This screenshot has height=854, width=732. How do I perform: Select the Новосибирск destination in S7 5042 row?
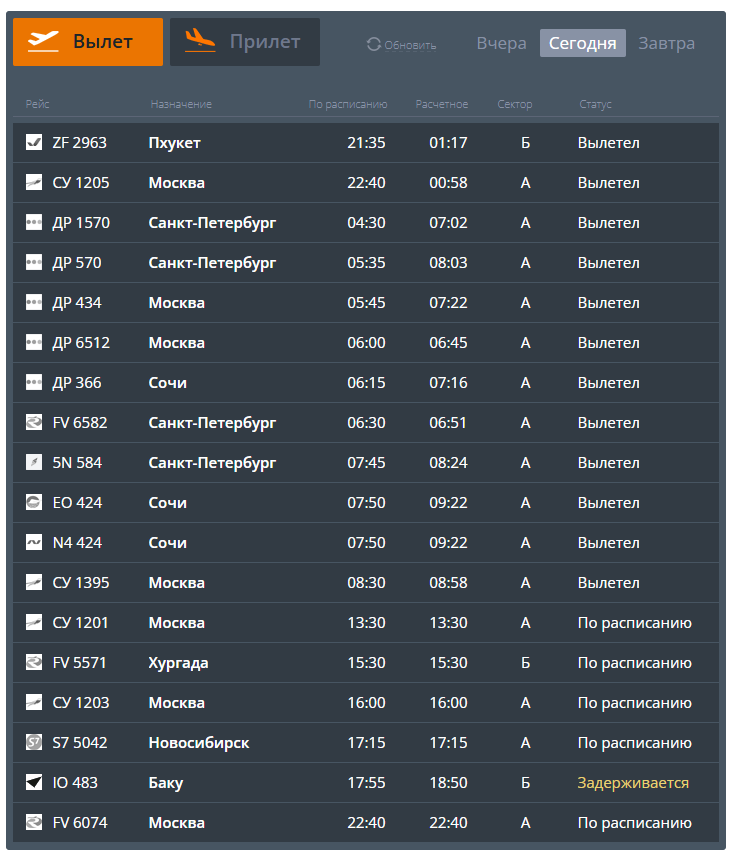[x=199, y=743]
